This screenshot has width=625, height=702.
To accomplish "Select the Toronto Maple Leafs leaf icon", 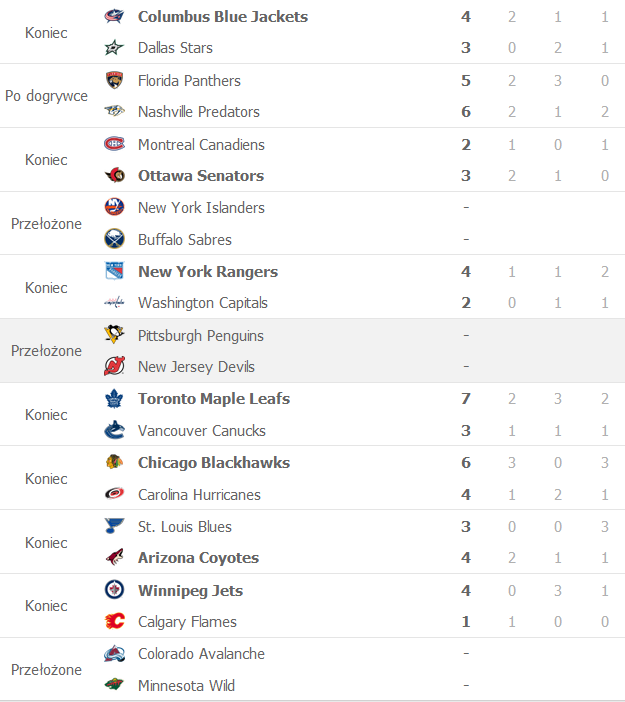I will click(114, 398).
